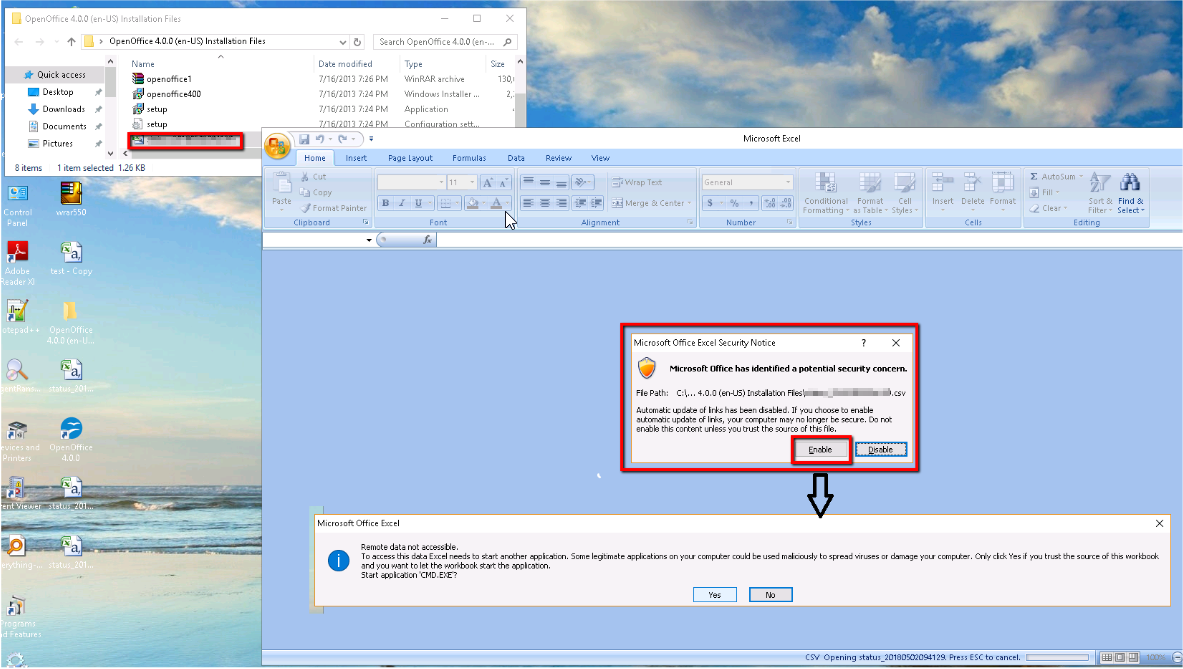Click Disable in the Security Notice dialog

point(880,450)
